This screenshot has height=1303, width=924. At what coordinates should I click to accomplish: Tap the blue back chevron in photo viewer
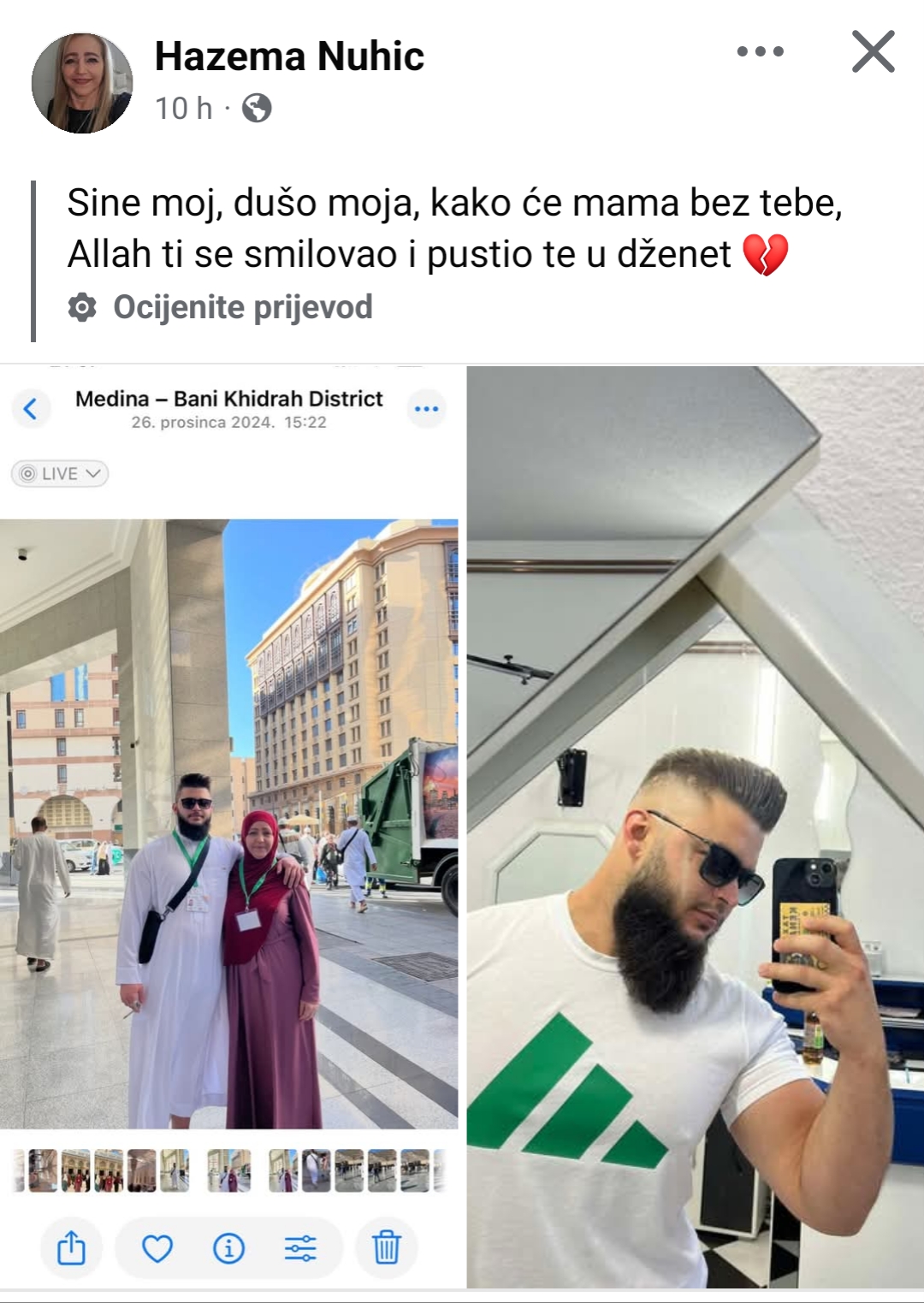point(31,409)
